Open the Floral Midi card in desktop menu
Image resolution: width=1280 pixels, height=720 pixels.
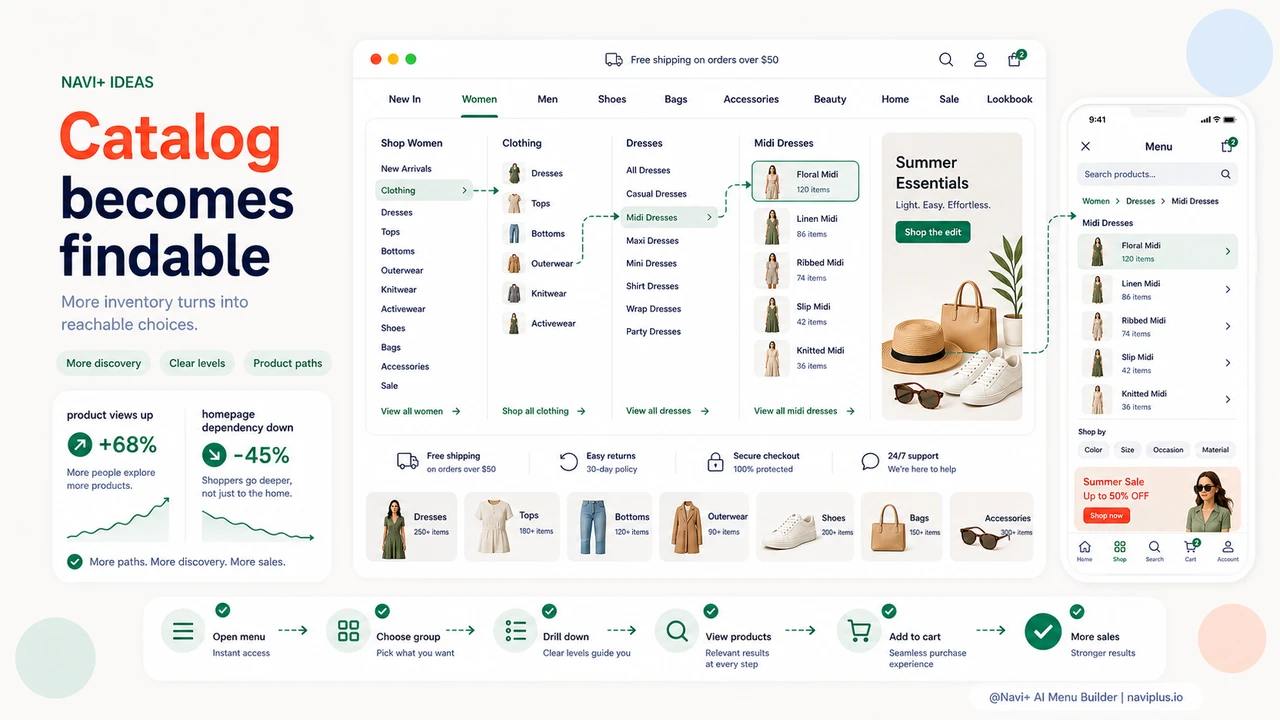click(x=805, y=181)
